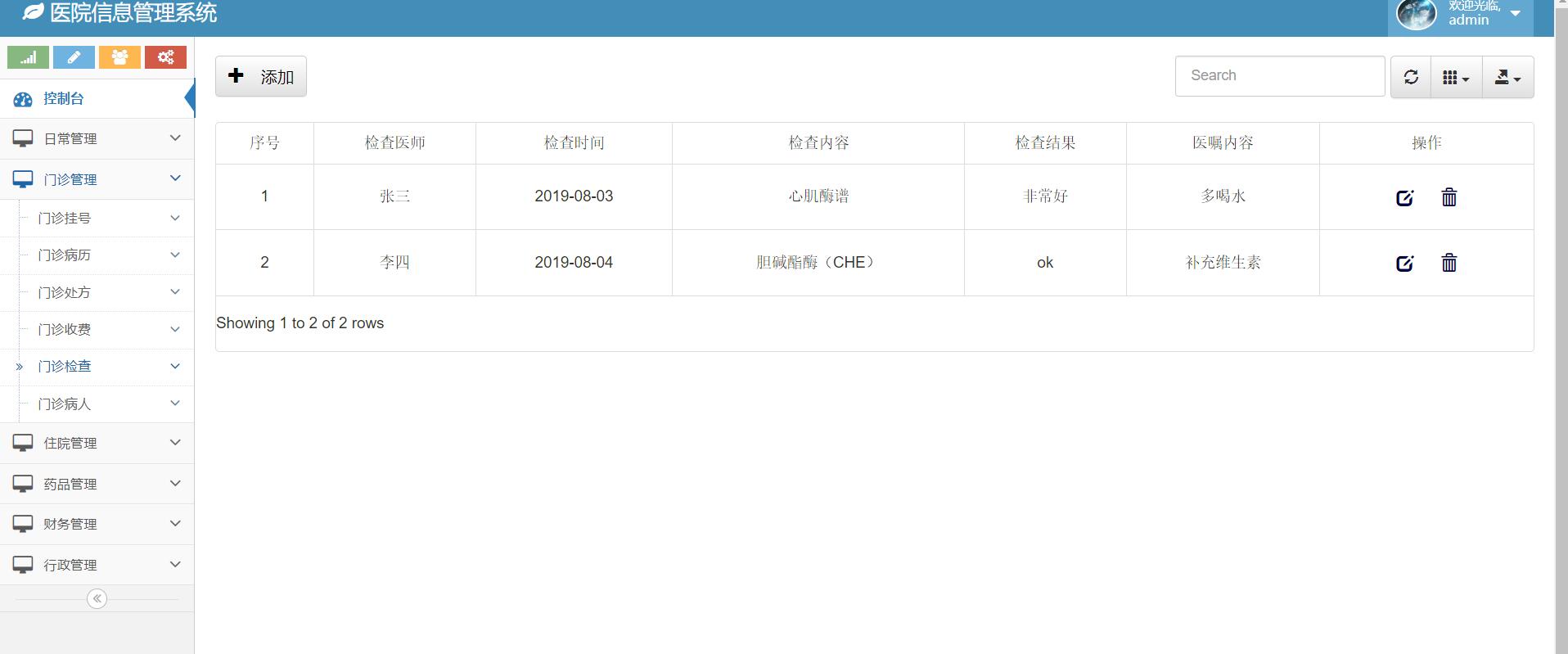
Task: Refresh the table with refresh icon
Action: (1411, 77)
